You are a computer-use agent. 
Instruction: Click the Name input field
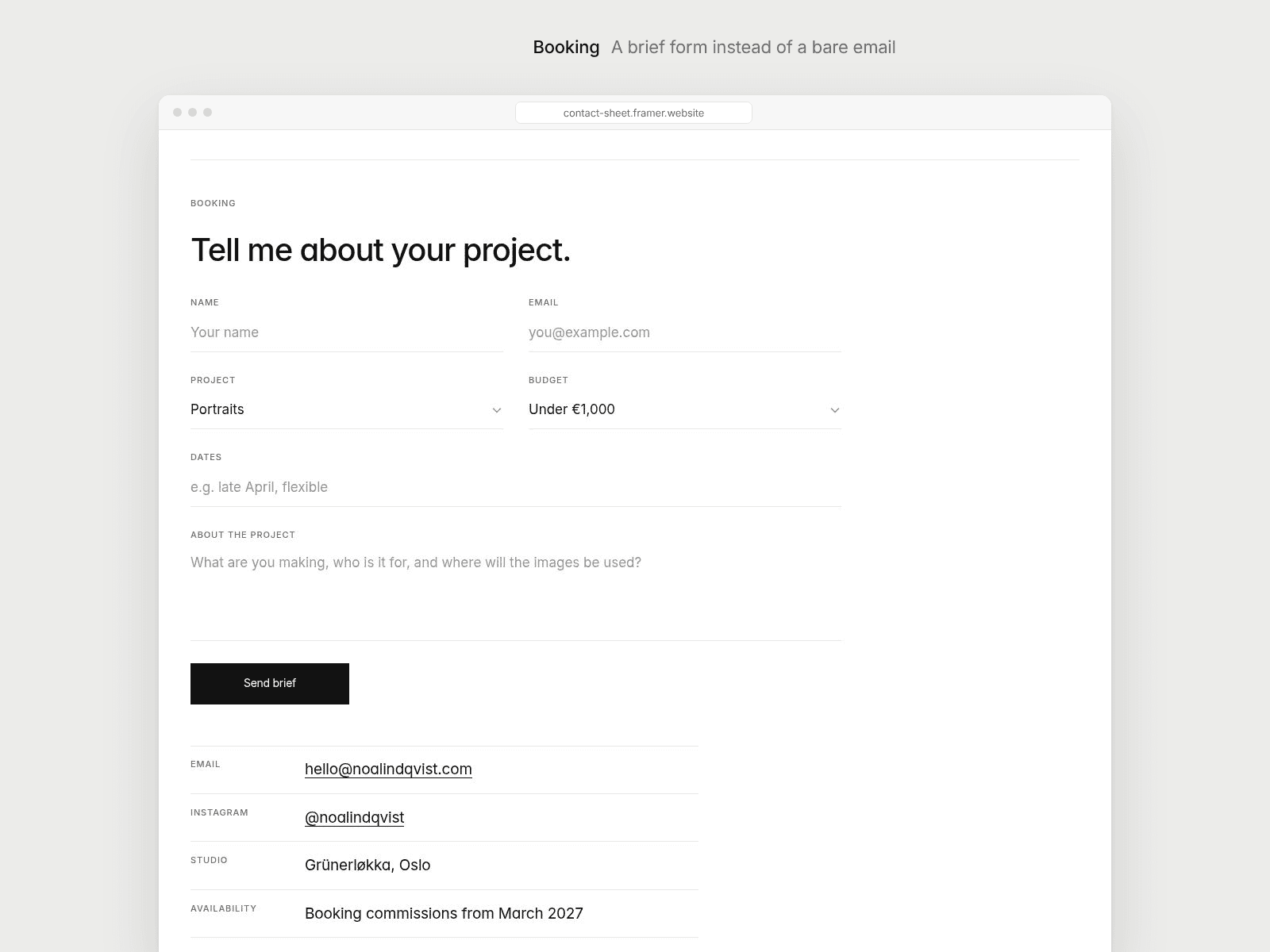pyautogui.click(x=347, y=332)
